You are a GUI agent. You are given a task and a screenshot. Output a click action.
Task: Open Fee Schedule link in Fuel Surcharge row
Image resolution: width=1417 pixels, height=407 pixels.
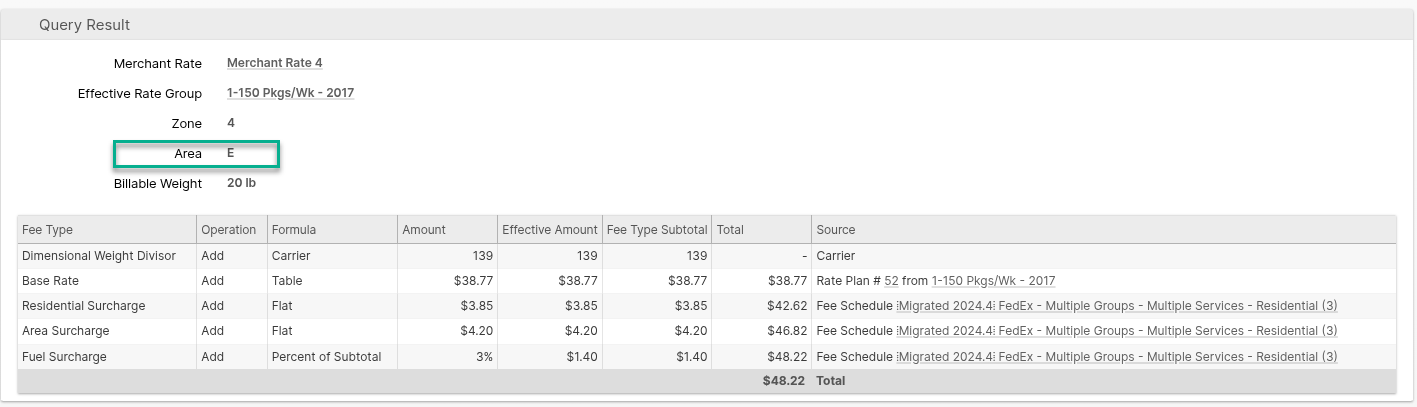[x=1117, y=357]
